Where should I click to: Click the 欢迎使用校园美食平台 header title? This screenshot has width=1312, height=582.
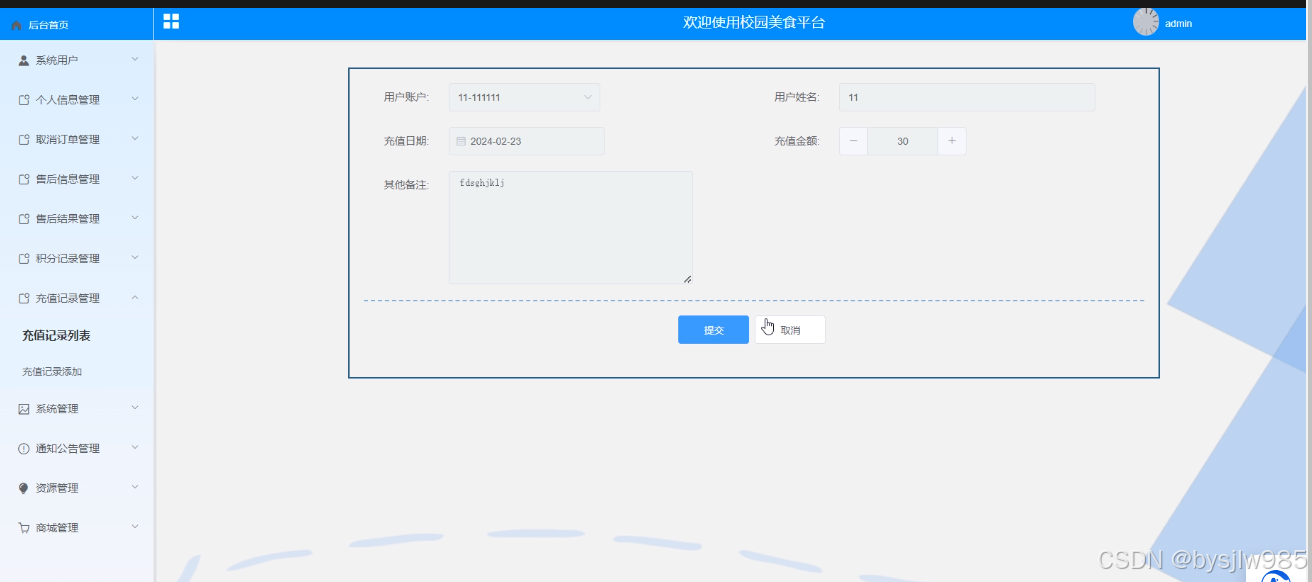click(754, 23)
